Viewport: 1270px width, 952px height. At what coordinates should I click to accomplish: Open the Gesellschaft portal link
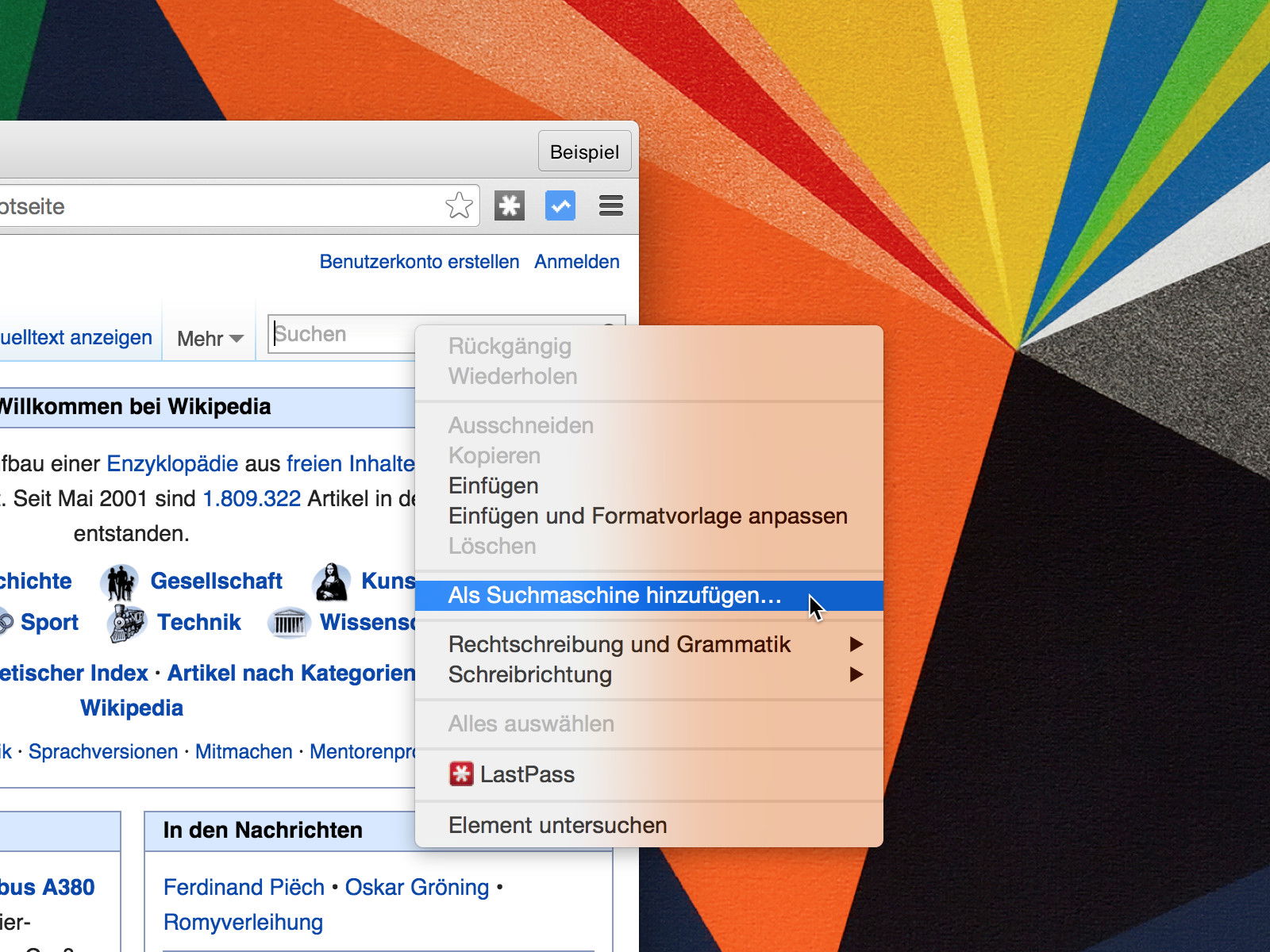tap(216, 581)
